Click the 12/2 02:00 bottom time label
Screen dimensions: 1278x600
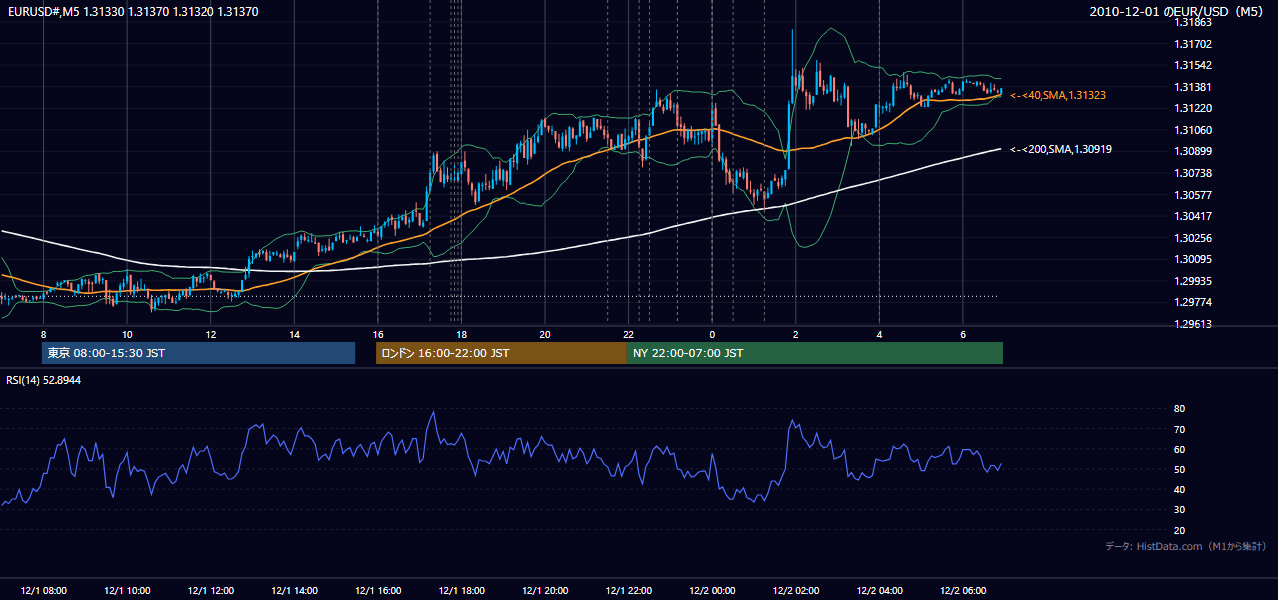pos(796,591)
